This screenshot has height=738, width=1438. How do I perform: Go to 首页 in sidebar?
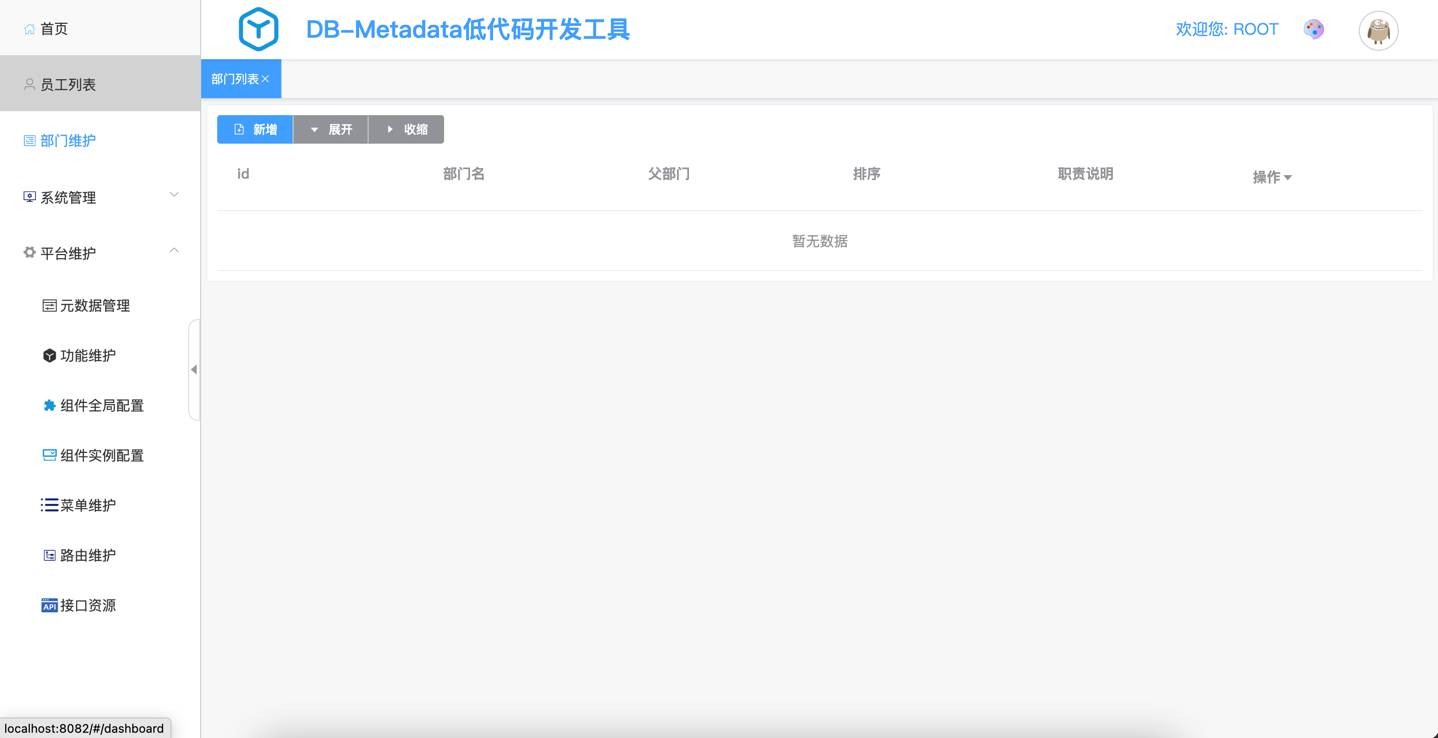(x=54, y=29)
